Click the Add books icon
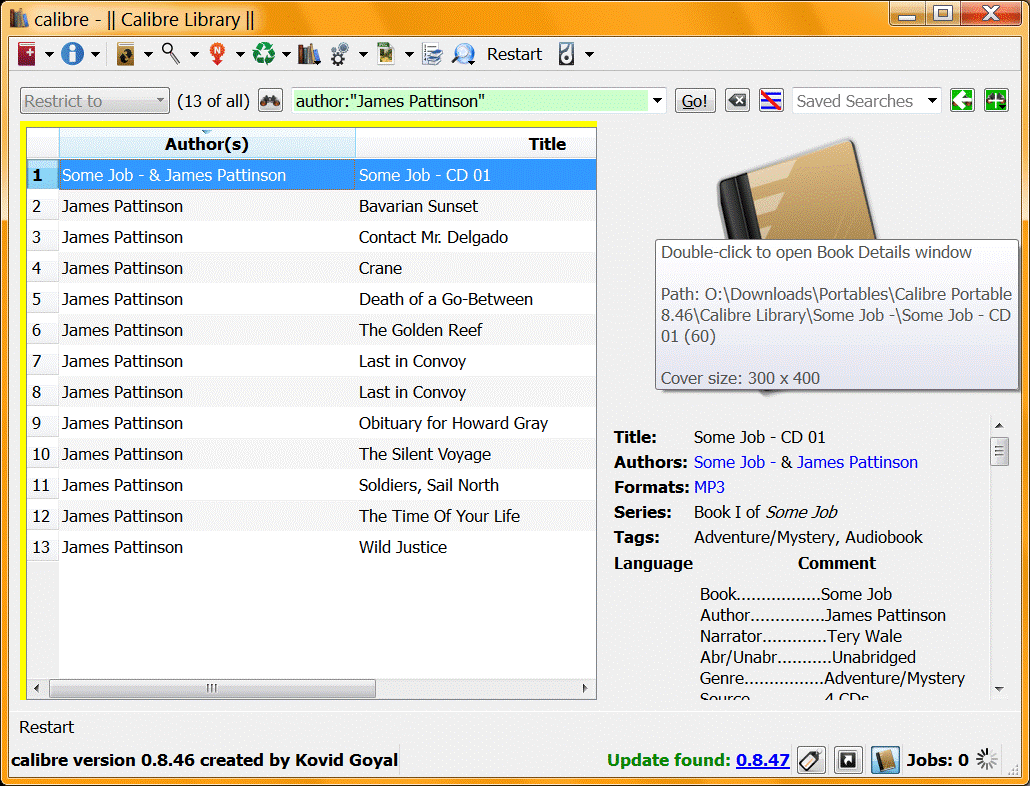 pos(27,54)
